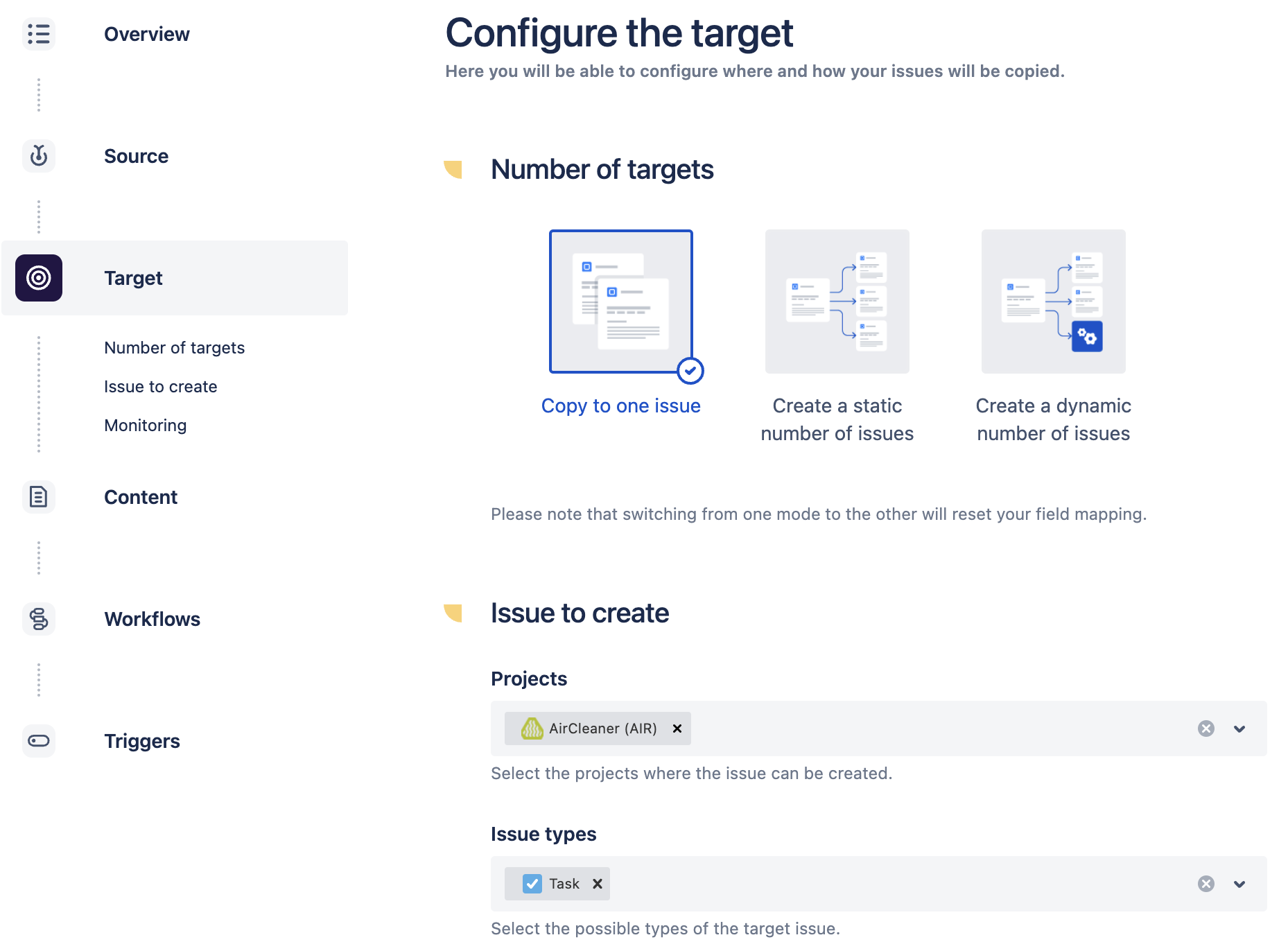This screenshot has height=951, width=1288.
Task: Open the Issue types dropdown
Action: coord(1239,884)
